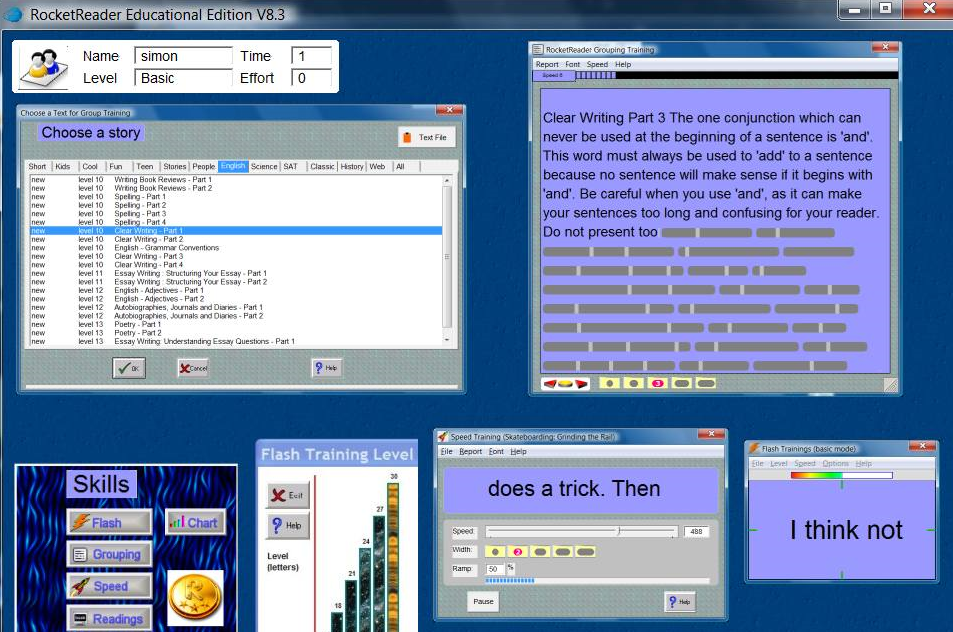Start Speed training via the rocket button

point(109,586)
